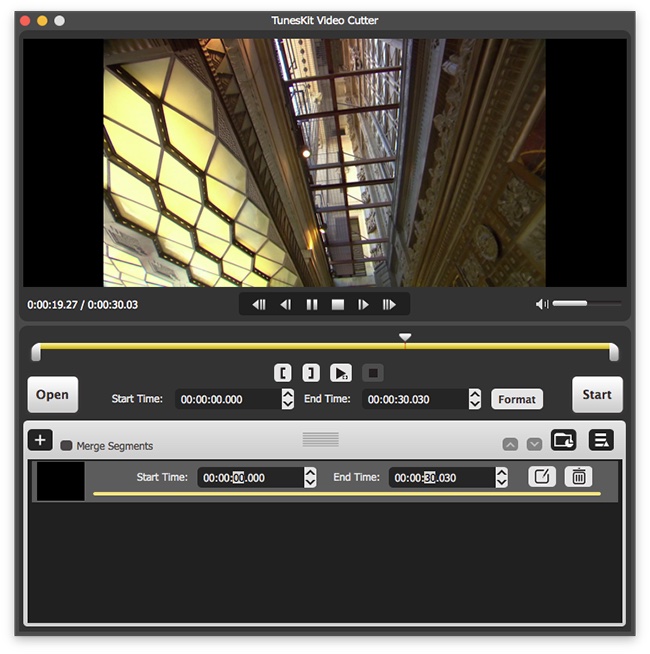Enable the Merge Segments checkbox
The image size is (650, 654).
pyautogui.click(x=67, y=446)
